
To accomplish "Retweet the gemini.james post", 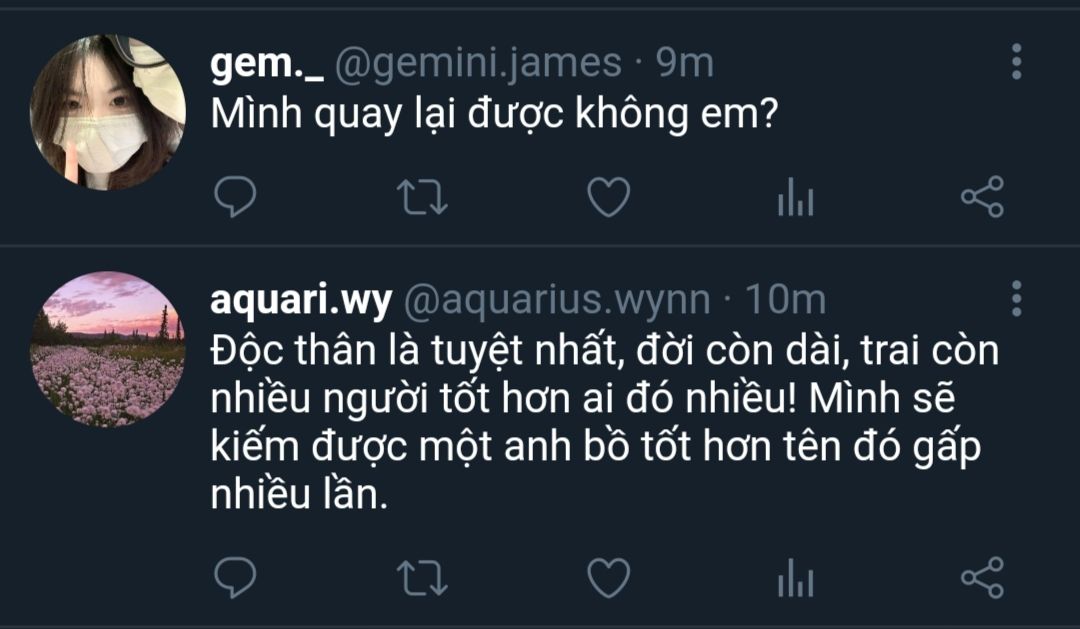I will click(422, 196).
